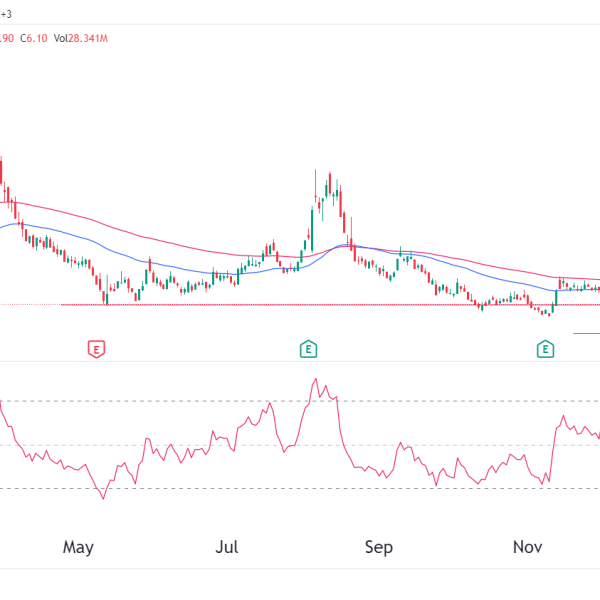600x600 pixels.
Task: Click the tallest candlestick peak in August
Action: (328, 175)
